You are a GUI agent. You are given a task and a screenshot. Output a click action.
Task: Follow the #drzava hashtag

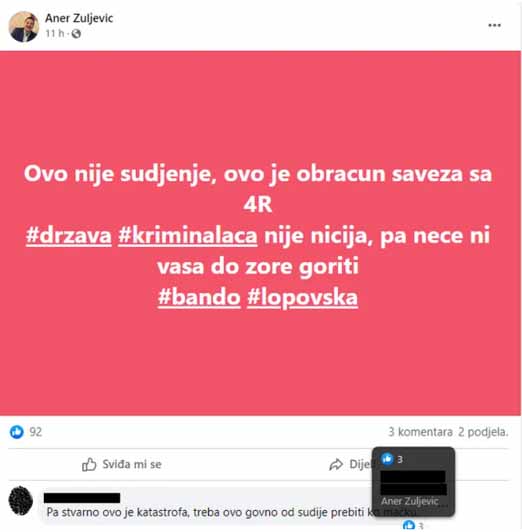69,235
